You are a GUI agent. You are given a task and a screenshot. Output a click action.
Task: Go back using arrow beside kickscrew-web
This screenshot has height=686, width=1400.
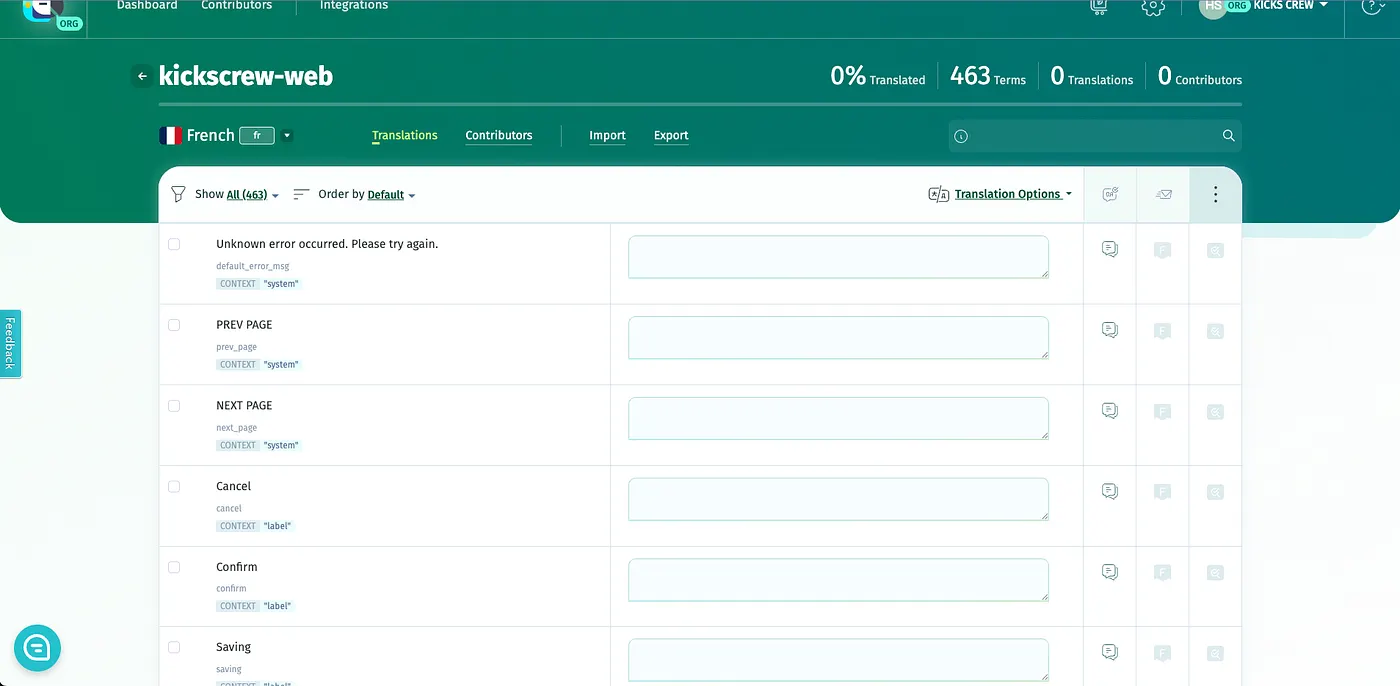pos(142,76)
